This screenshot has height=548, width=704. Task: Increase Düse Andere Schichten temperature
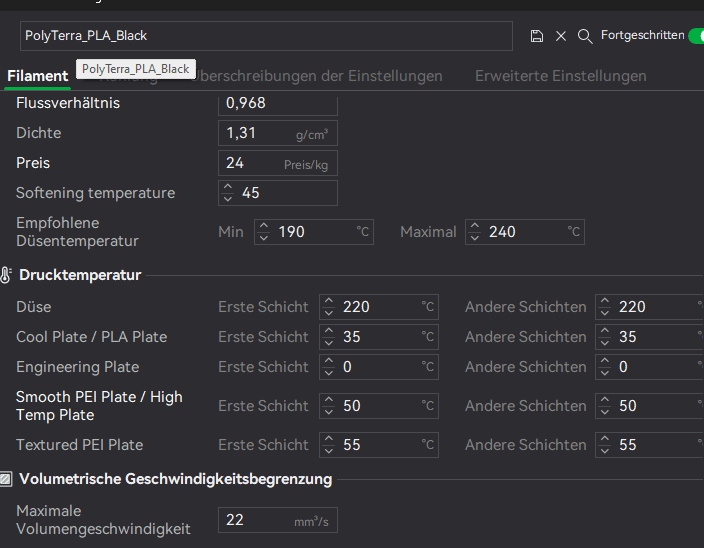coord(605,301)
